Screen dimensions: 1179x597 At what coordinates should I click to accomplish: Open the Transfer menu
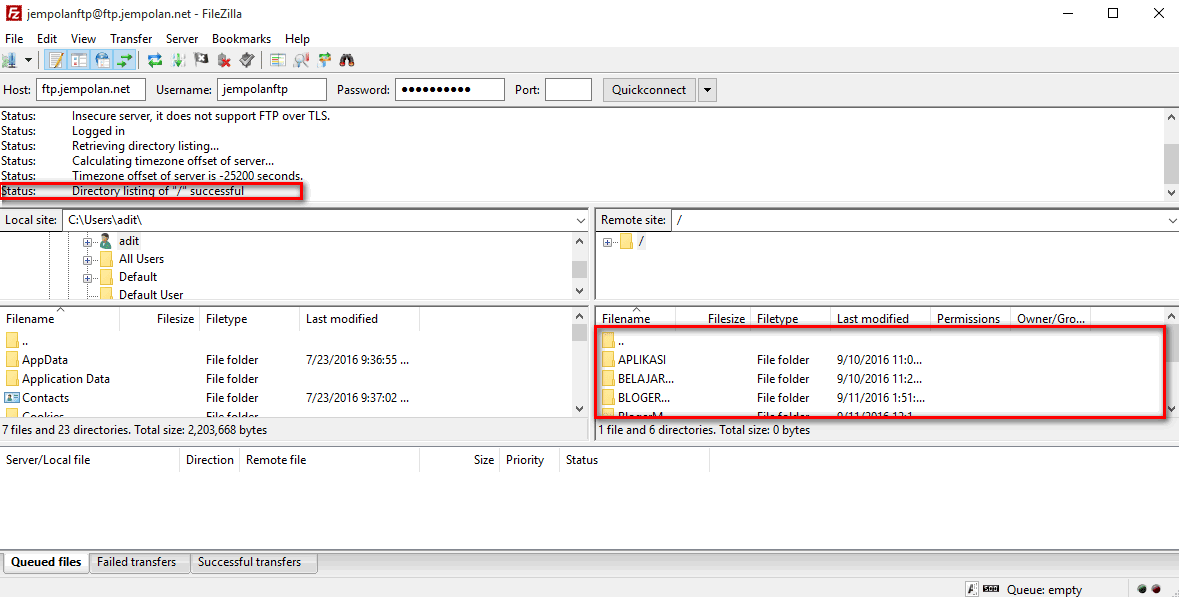pos(131,38)
